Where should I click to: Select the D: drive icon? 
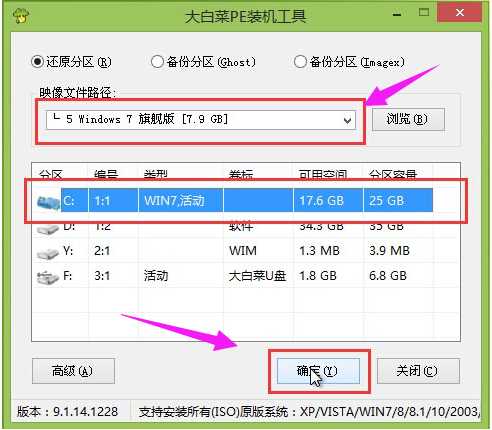48,229
